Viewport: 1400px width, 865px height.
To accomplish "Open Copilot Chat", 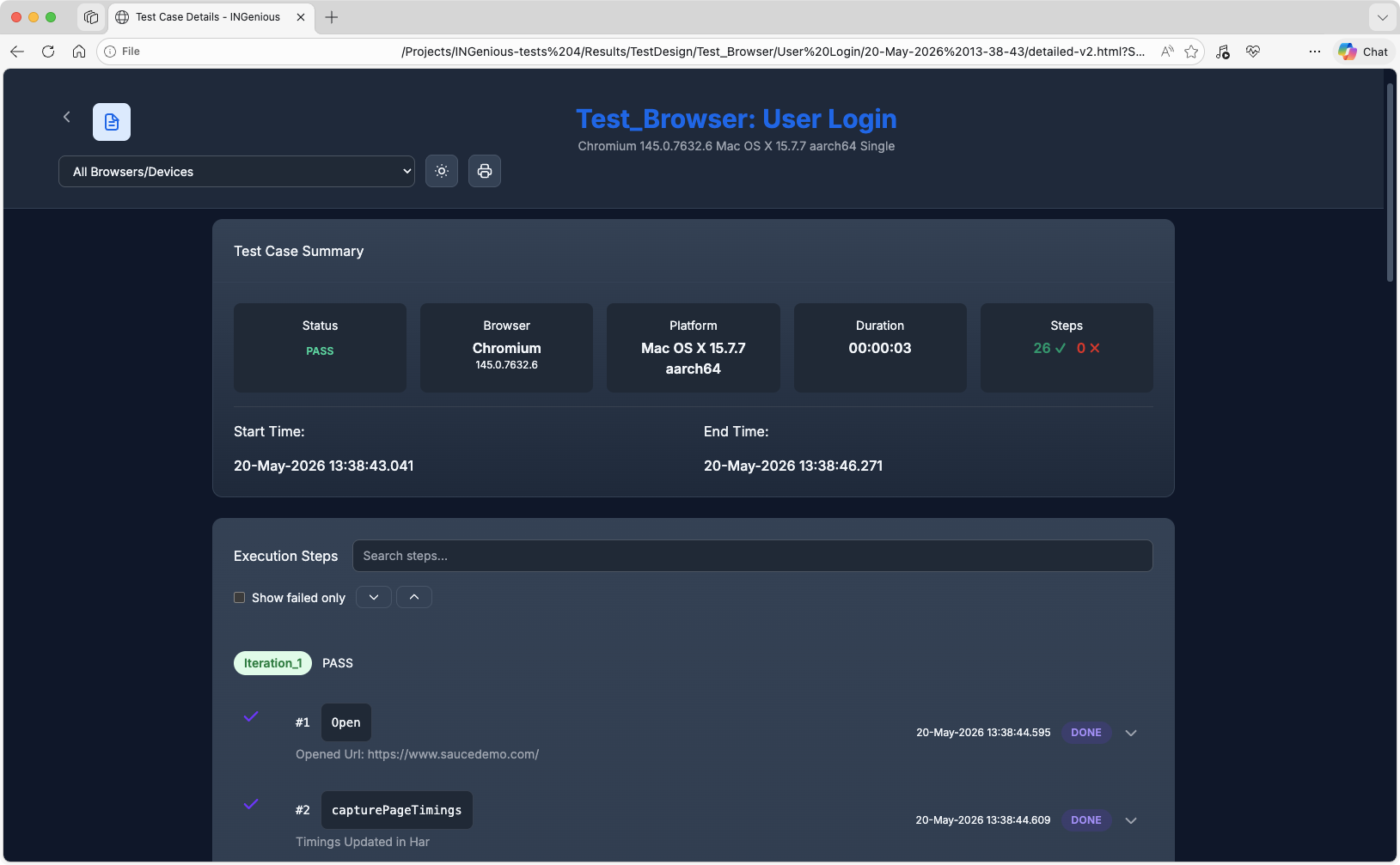I will point(1364,52).
